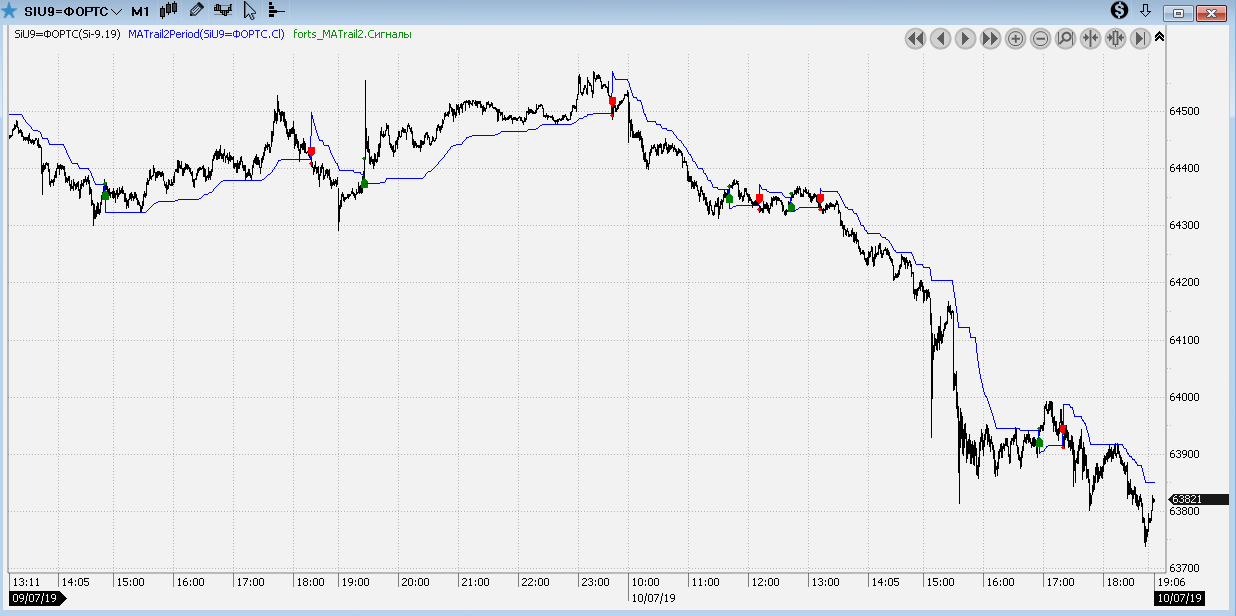Viewport: 1236px width, 616px height.
Task: Toggle the volume profile icon
Action: pyautogui.click(x=274, y=11)
